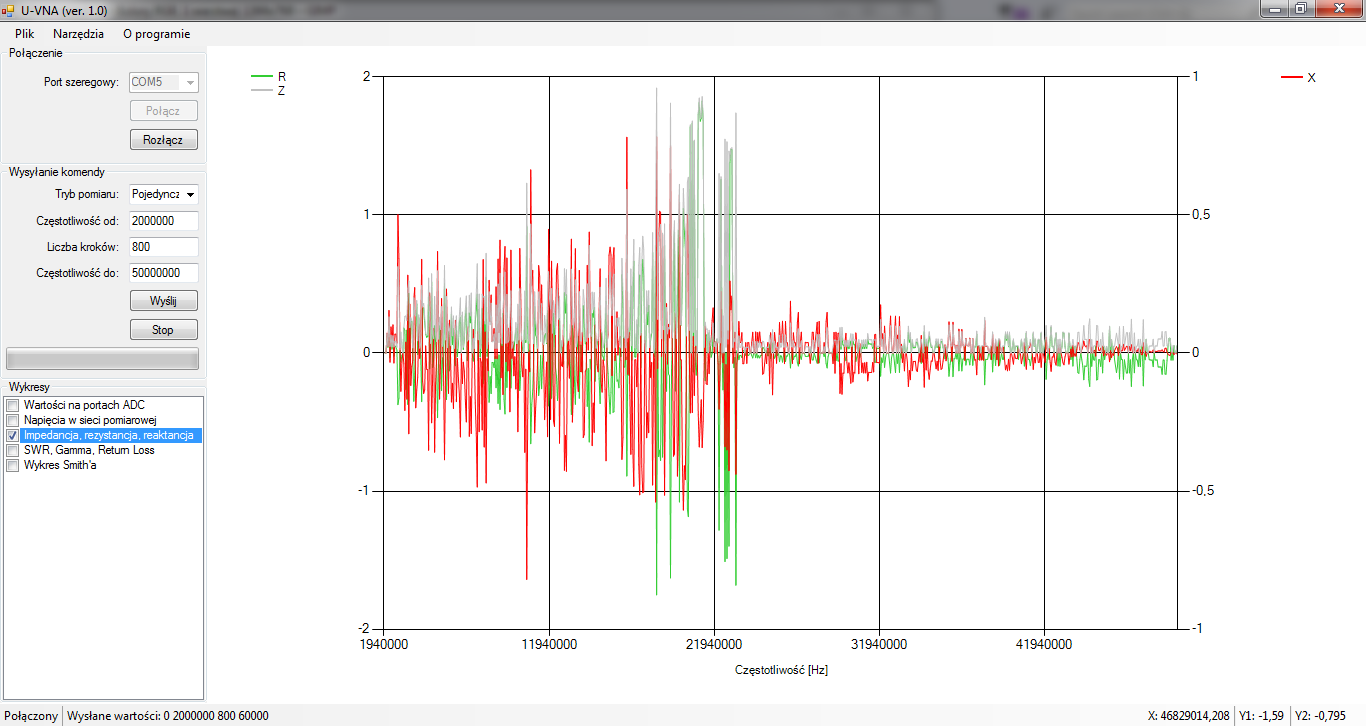Viewport: 1366px width, 726px height.
Task: Click the 'Częstotliwość do' input field
Action: (163, 273)
